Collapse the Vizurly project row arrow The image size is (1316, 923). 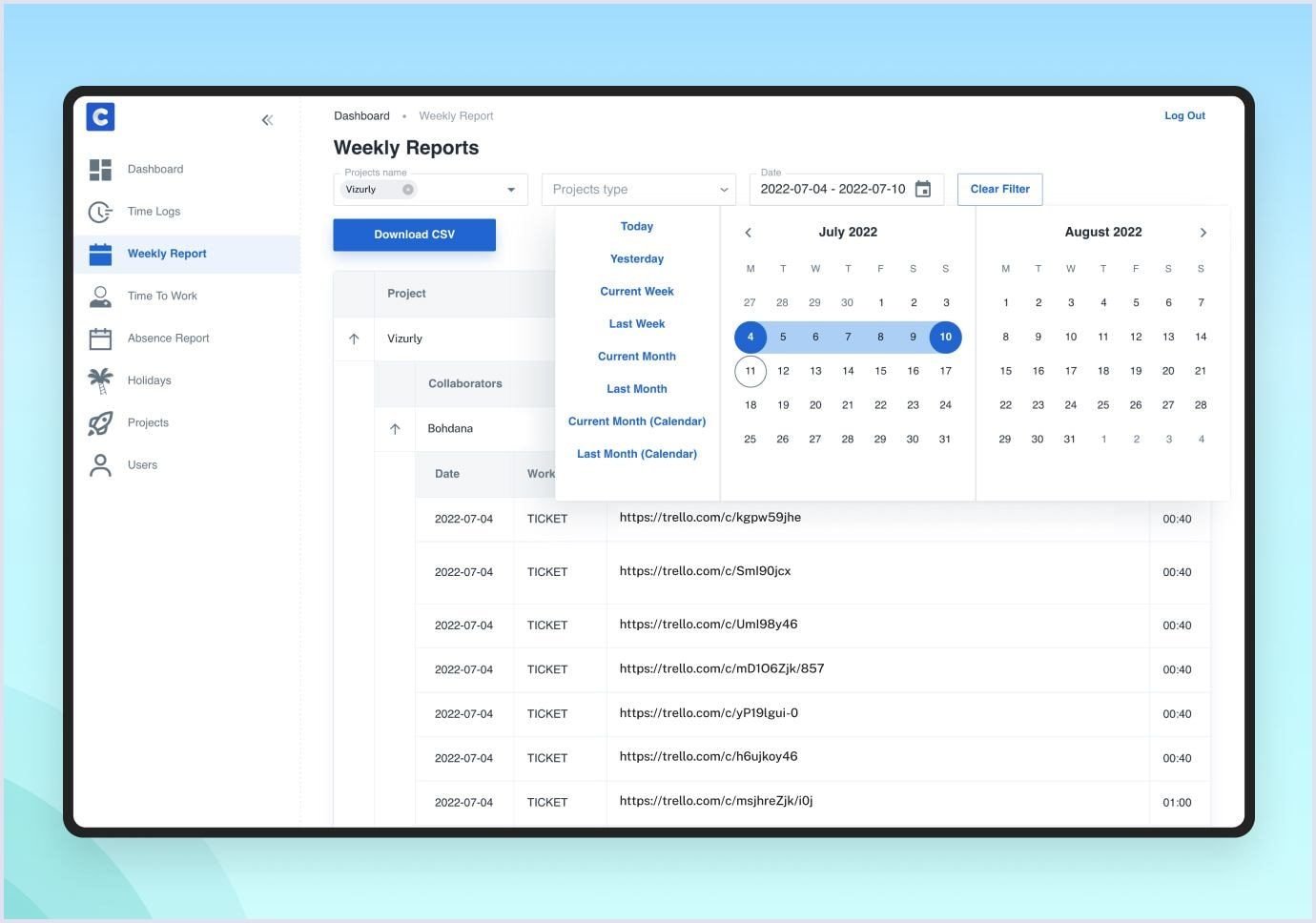pyautogui.click(x=354, y=338)
